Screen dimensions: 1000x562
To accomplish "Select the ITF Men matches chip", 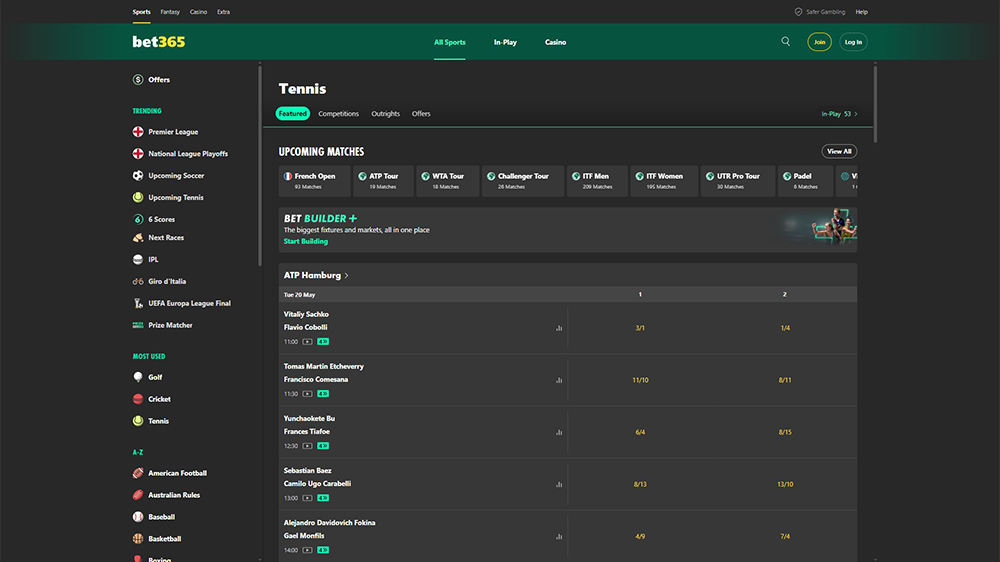I will point(597,181).
